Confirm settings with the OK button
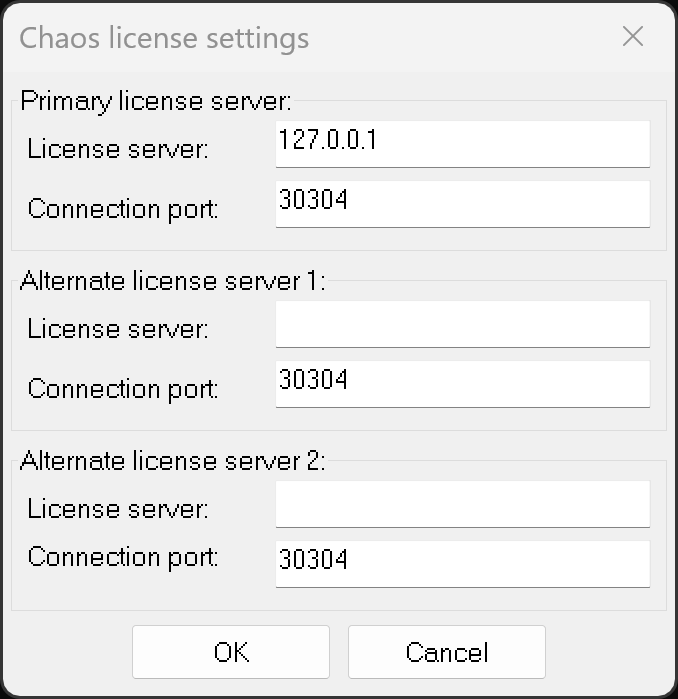Image resolution: width=678 pixels, height=699 pixels. coord(231,652)
